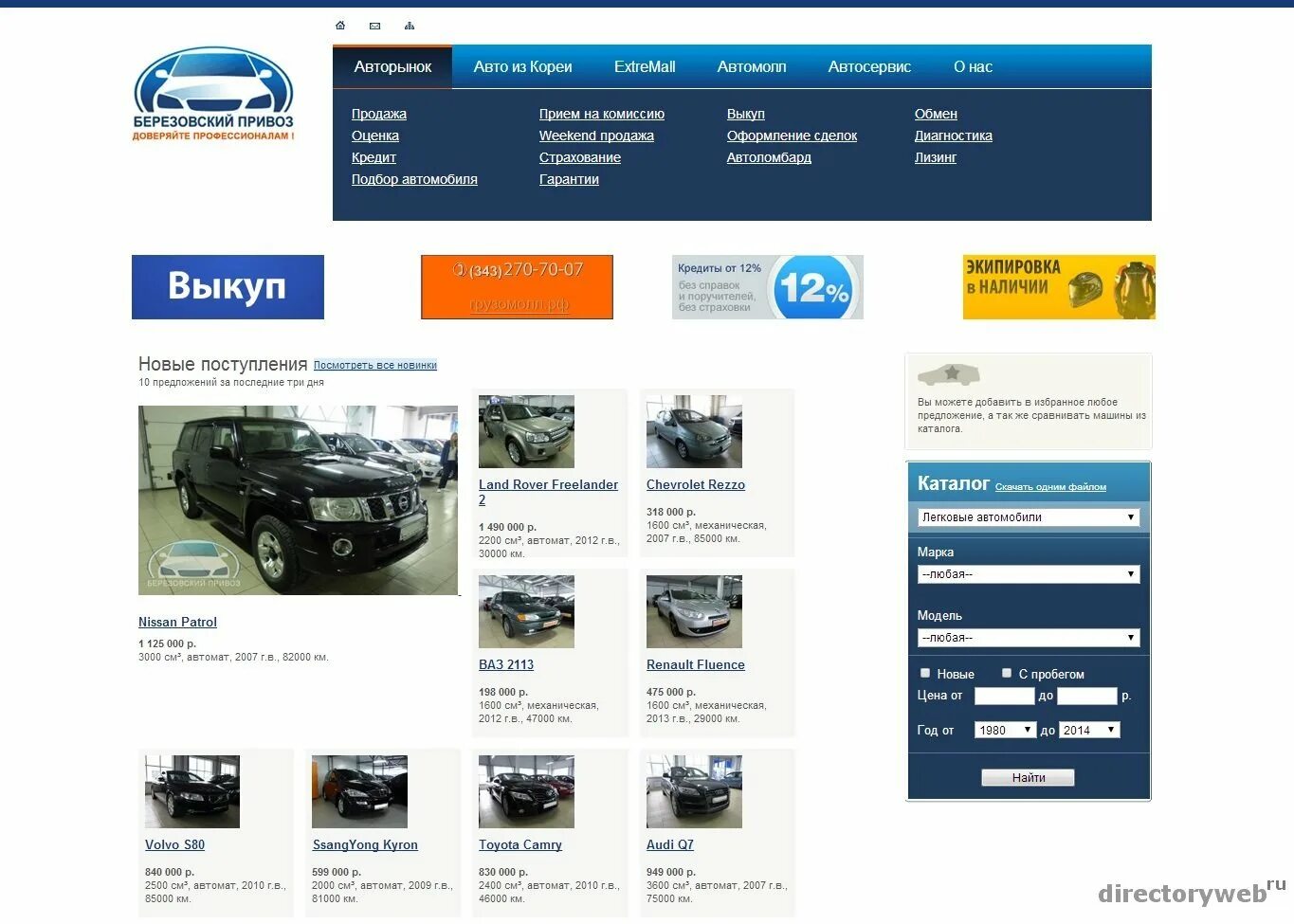Viewport: 1294px width, 924px height.
Task: Click the Volvo S80 link
Action: (174, 844)
